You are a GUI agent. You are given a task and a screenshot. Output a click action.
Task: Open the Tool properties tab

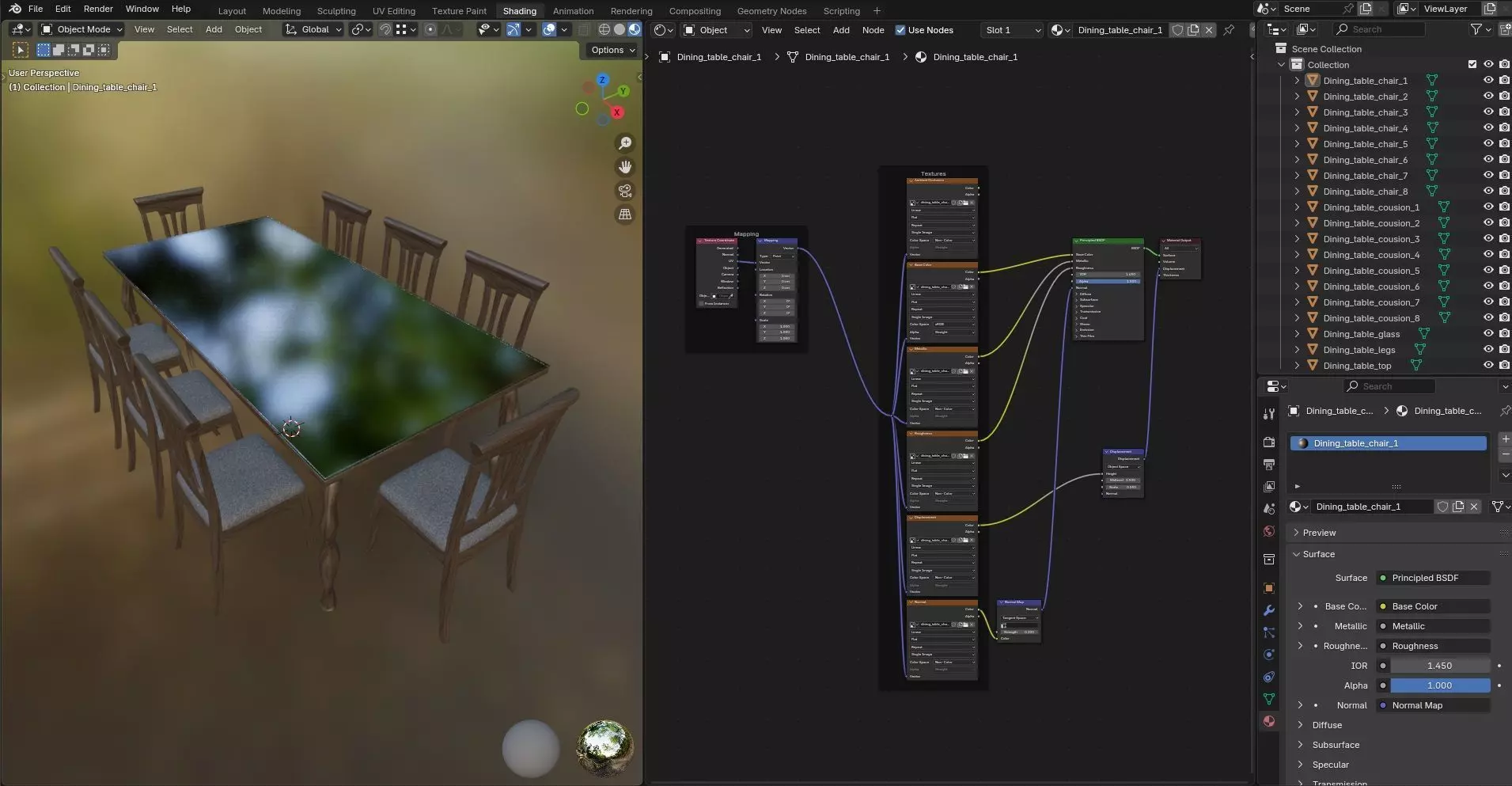(1269, 413)
